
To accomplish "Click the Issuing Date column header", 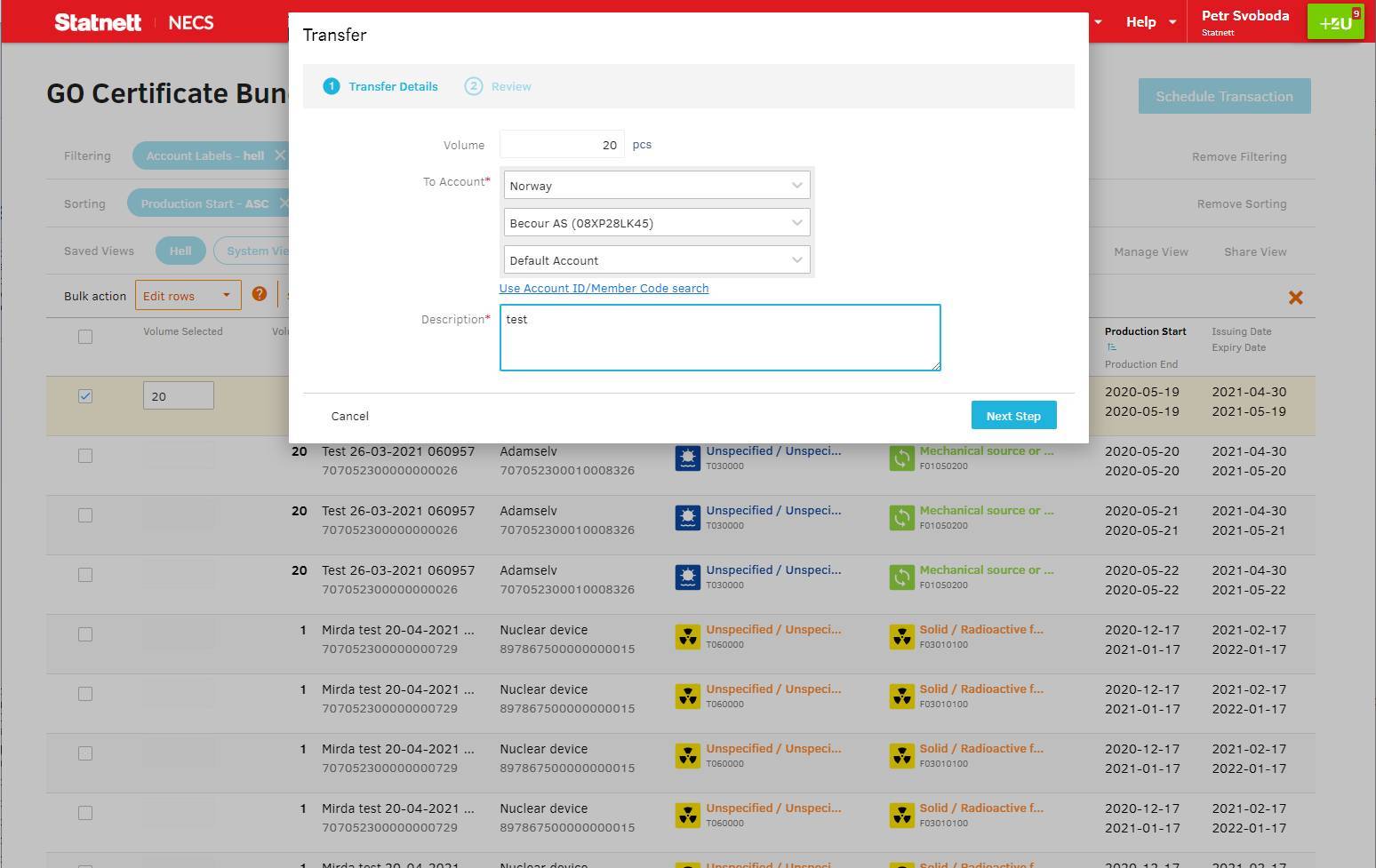I will pyautogui.click(x=1242, y=331).
